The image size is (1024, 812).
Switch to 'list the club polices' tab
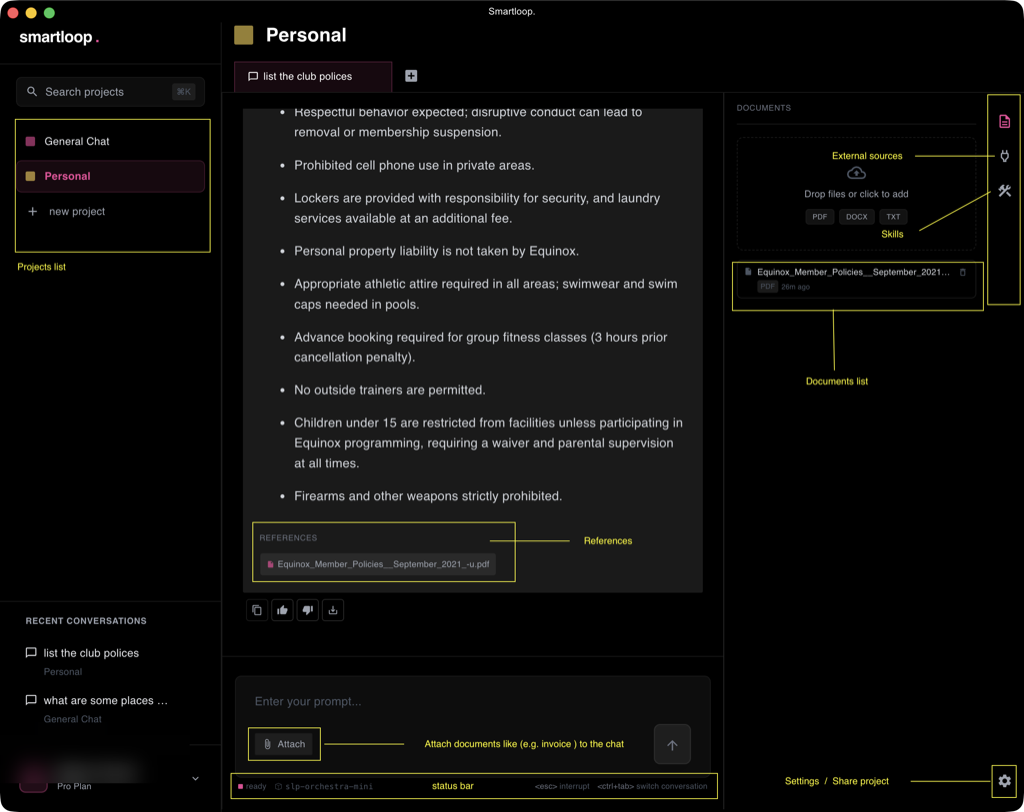313,76
